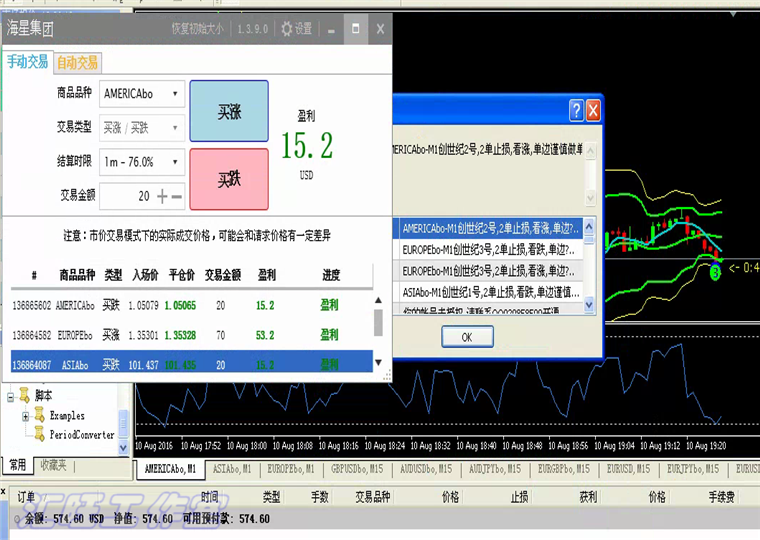Click the 盈利 column header in the order table

266,275
